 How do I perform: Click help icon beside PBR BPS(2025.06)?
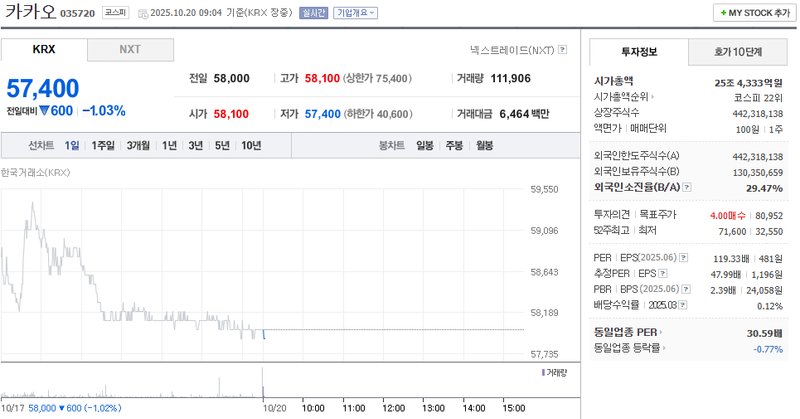tap(689, 289)
